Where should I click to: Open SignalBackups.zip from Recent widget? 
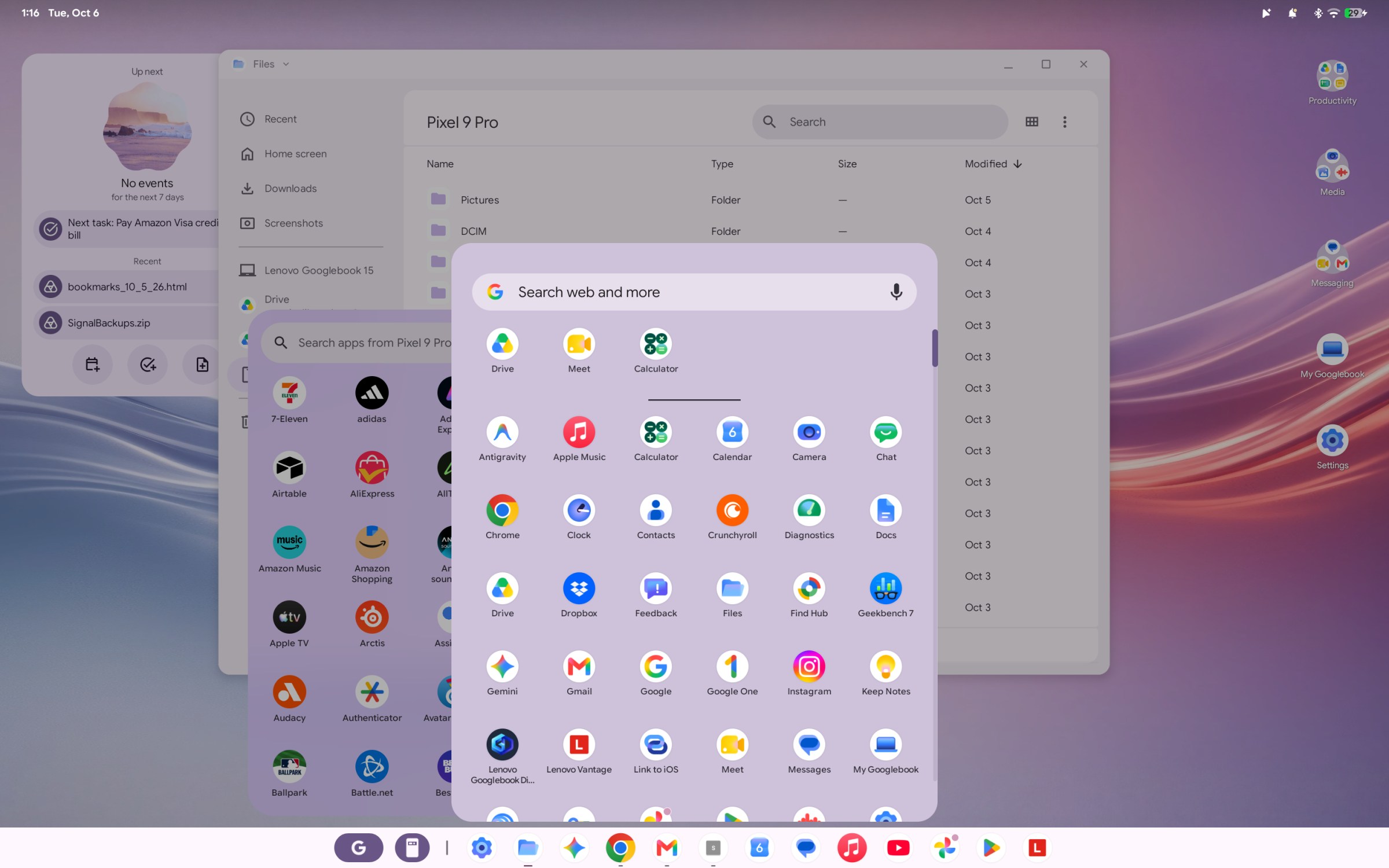[127, 323]
